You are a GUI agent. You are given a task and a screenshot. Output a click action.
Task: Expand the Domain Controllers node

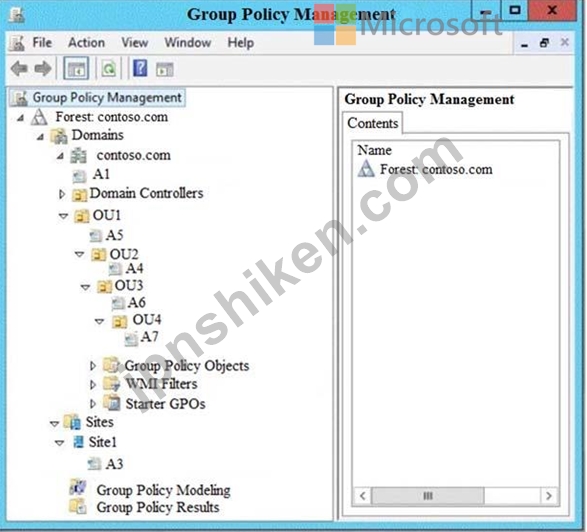63,194
